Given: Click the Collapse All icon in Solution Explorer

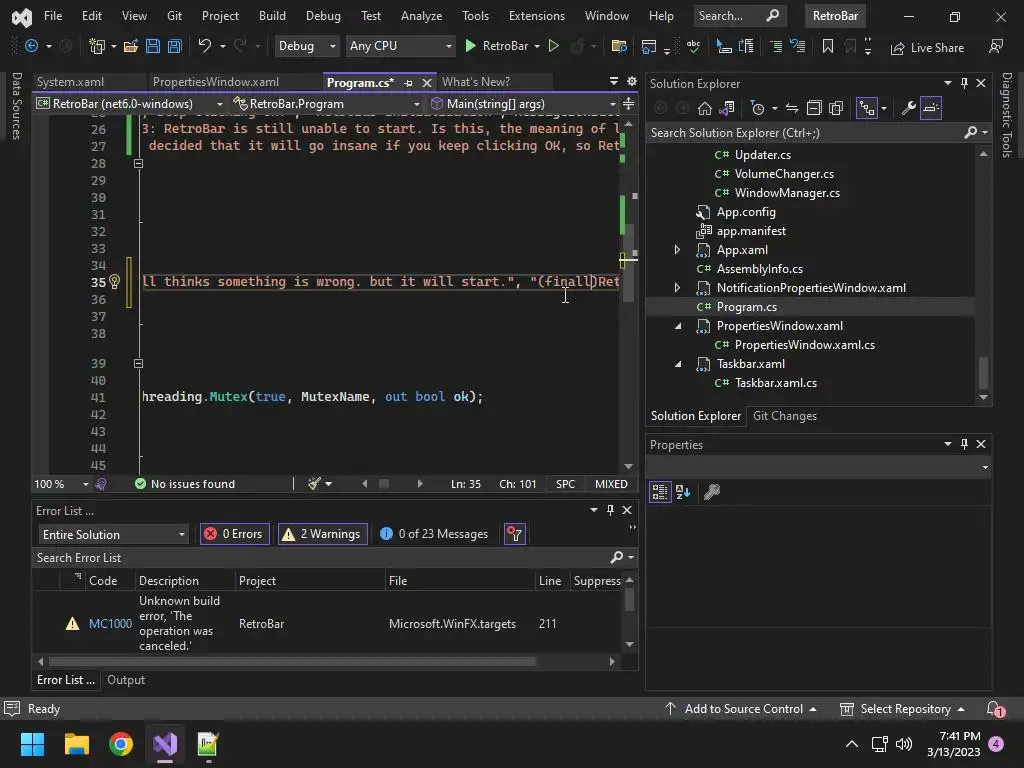Looking at the screenshot, I should (x=814, y=108).
